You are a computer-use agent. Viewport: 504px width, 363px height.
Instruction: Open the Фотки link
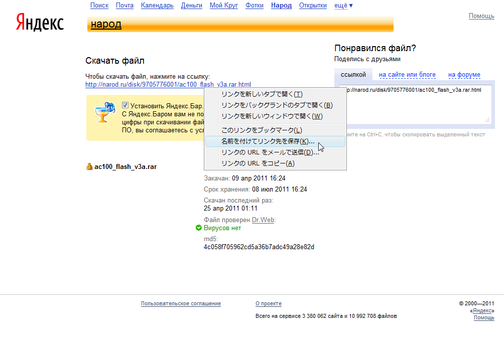point(254,5)
